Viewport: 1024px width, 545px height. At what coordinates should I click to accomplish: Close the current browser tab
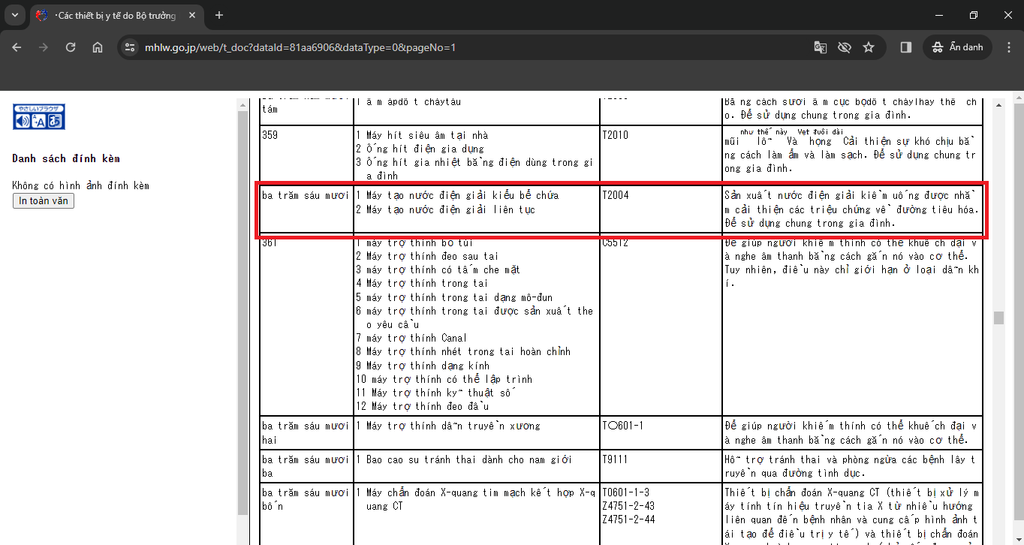click(x=192, y=15)
